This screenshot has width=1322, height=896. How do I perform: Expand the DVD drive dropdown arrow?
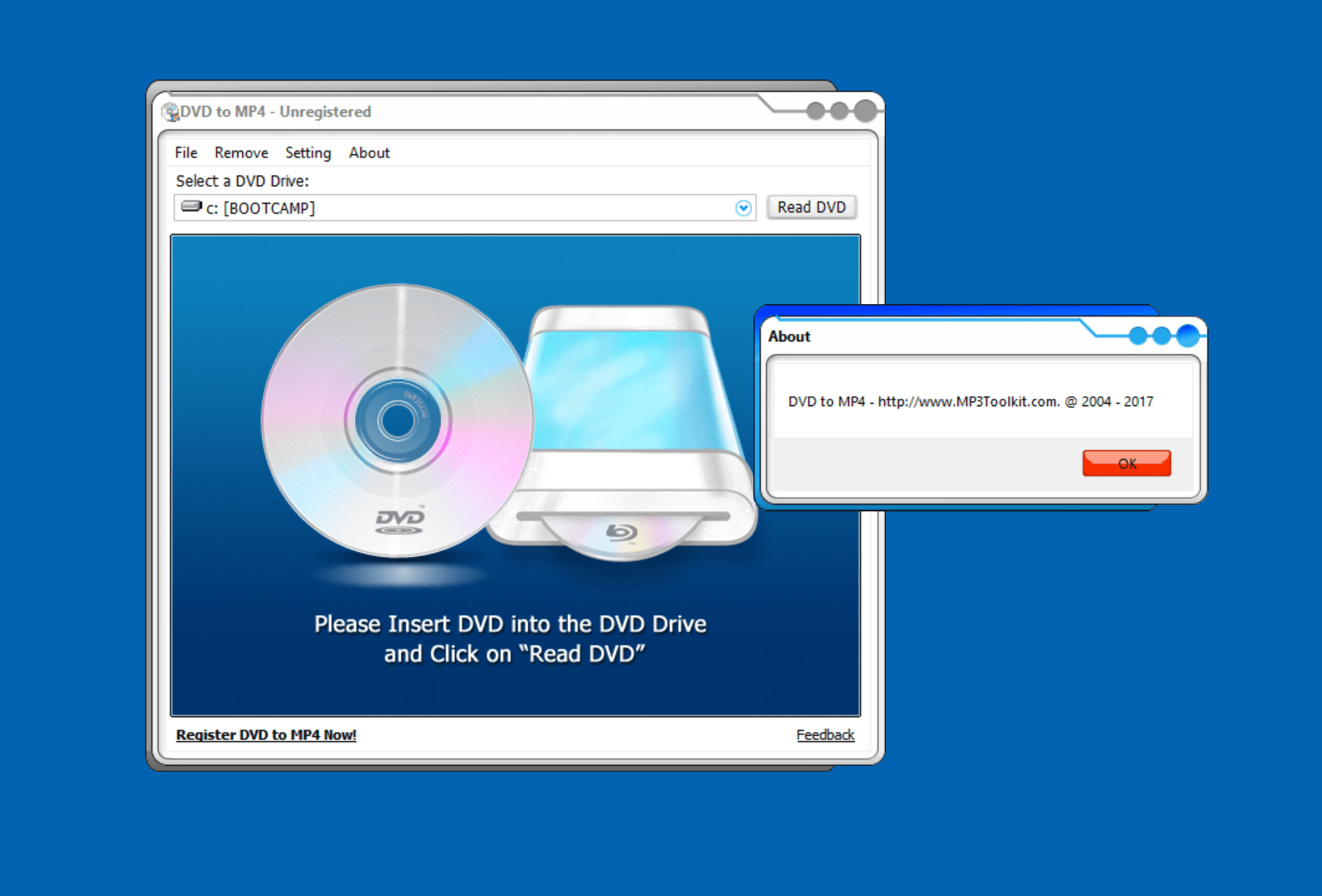click(743, 208)
